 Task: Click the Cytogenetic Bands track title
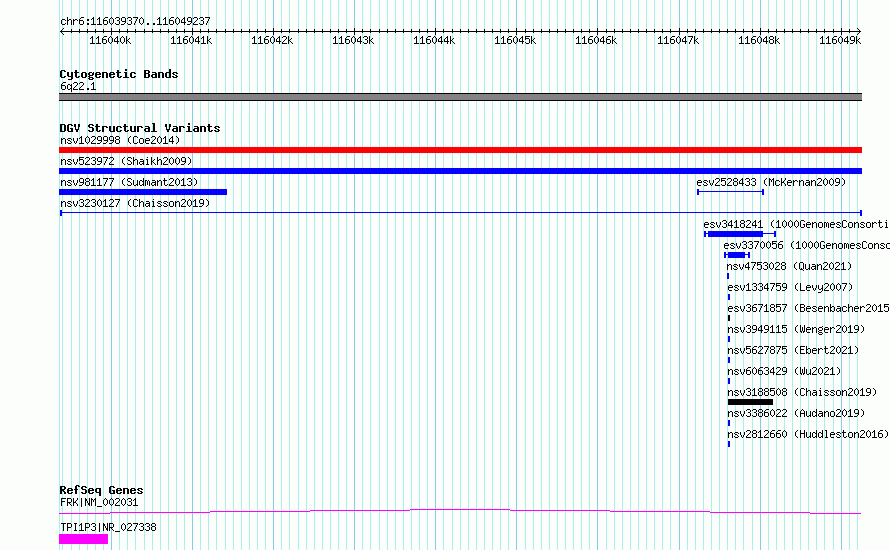coord(119,74)
